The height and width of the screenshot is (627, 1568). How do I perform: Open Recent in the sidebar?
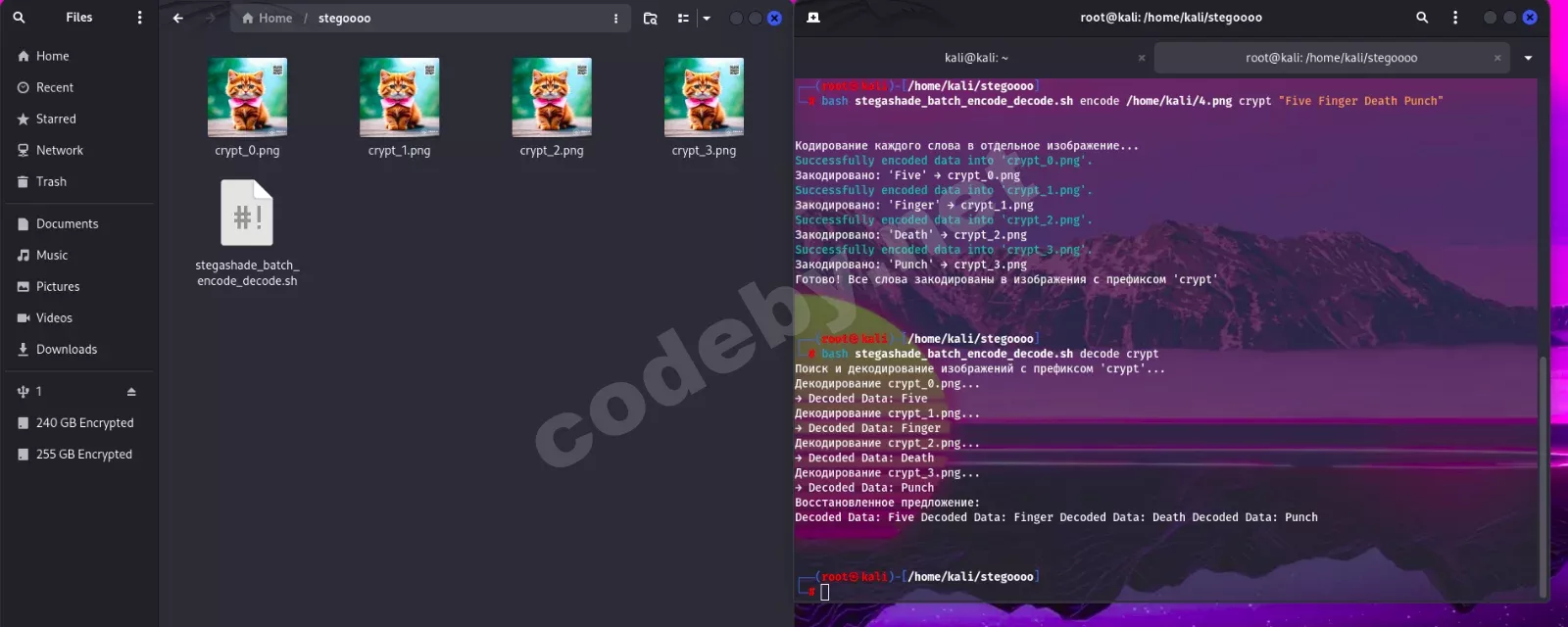click(x=78, y=87)
